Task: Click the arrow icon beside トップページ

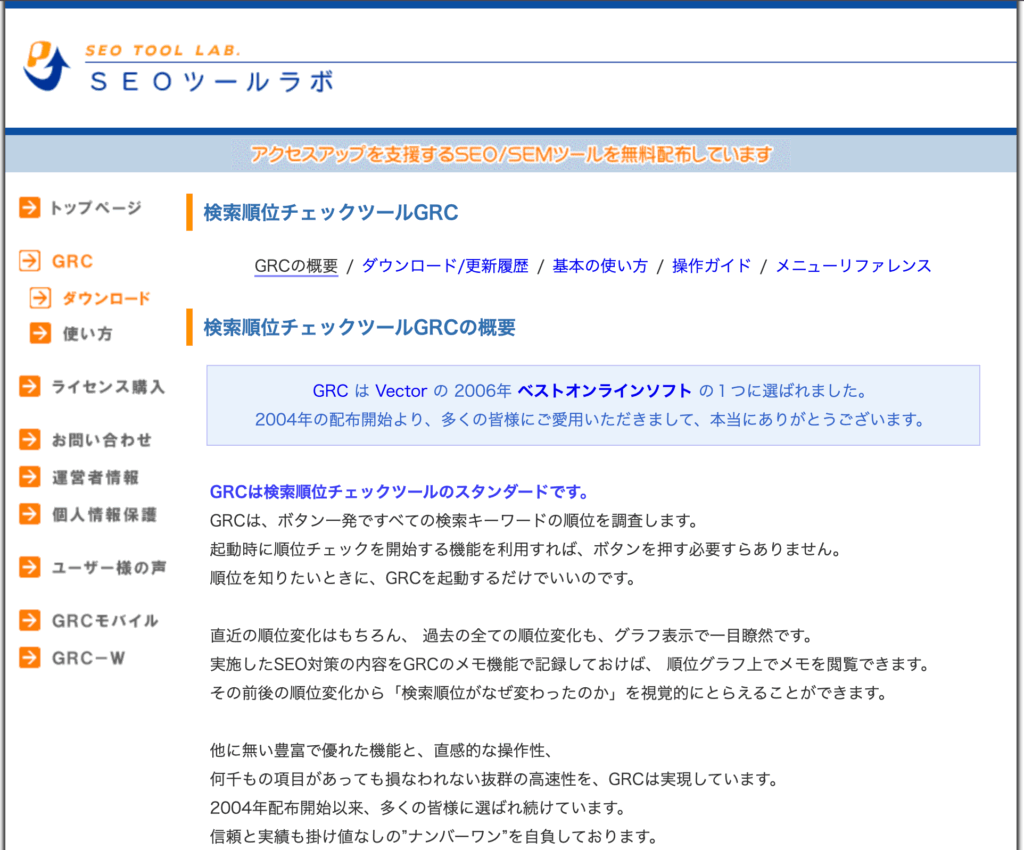Action: point(30,208)
